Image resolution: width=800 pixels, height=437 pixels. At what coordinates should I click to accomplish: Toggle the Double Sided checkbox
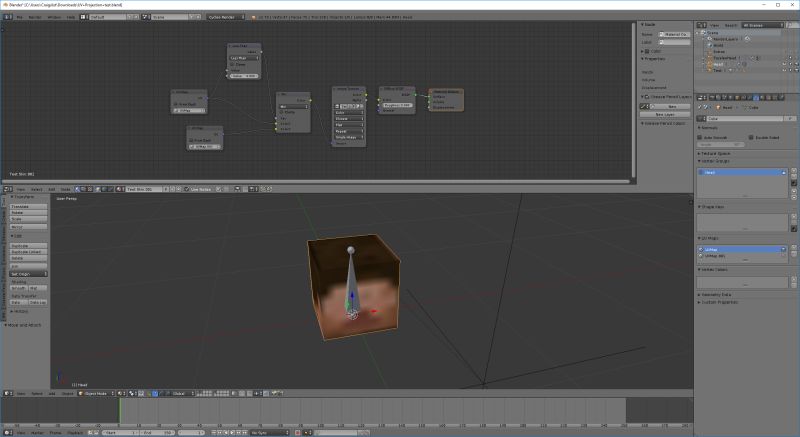click(751, 137)
